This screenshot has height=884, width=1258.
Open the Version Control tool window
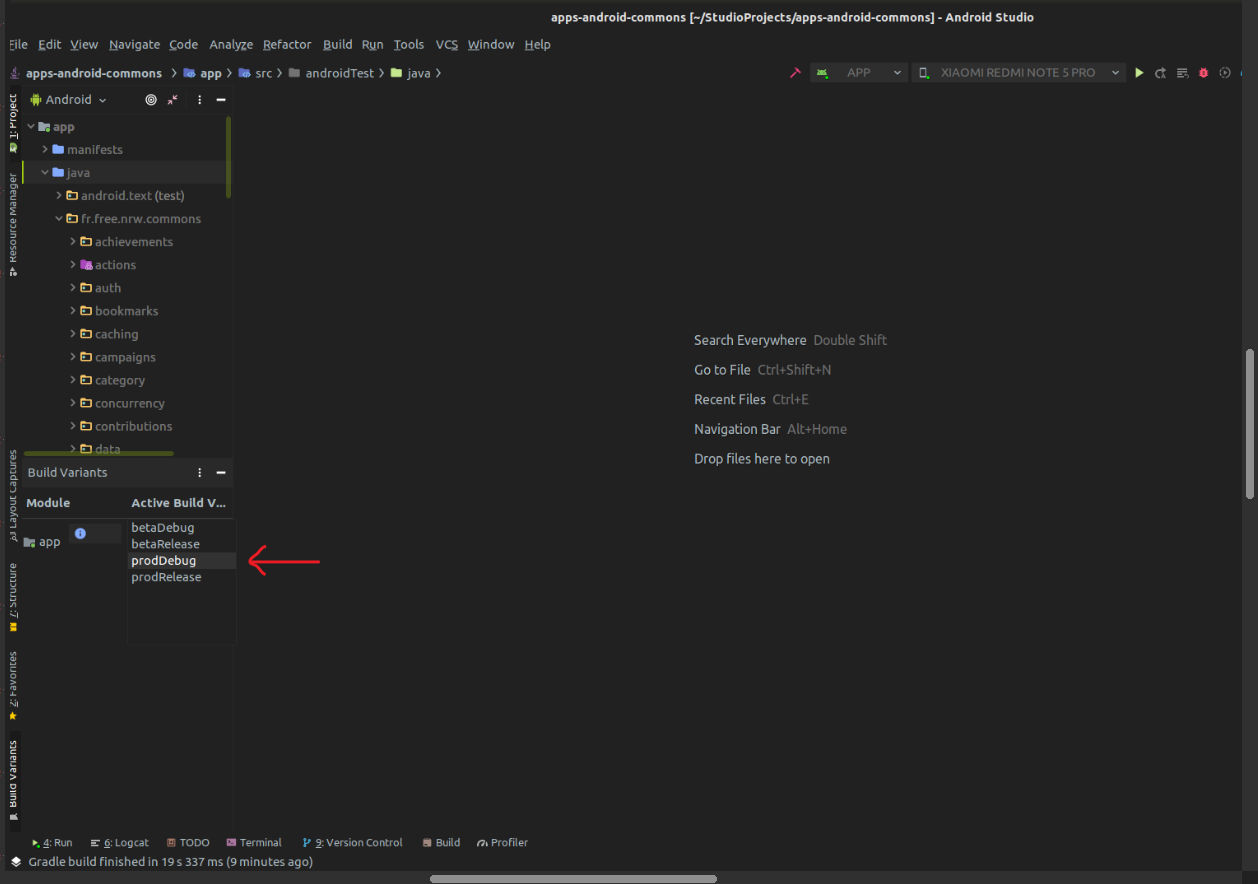(x=352, y=842)
